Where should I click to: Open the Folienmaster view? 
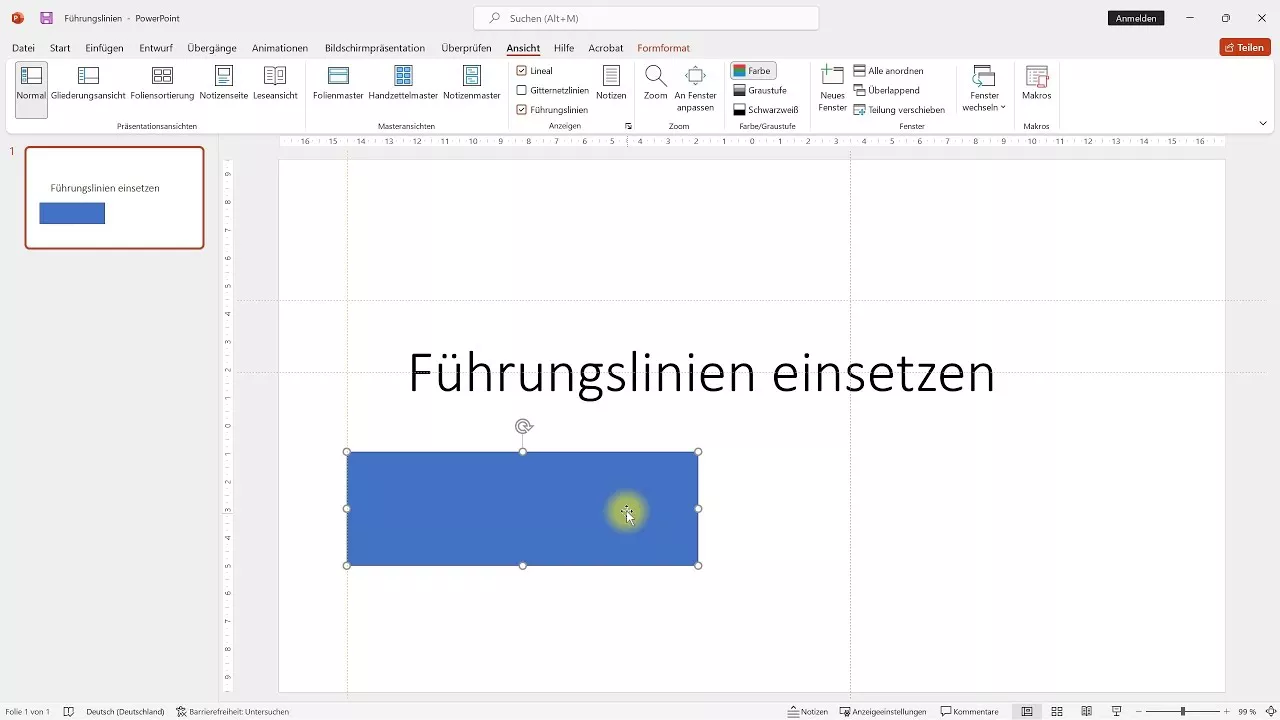click(x=338, y=84)
